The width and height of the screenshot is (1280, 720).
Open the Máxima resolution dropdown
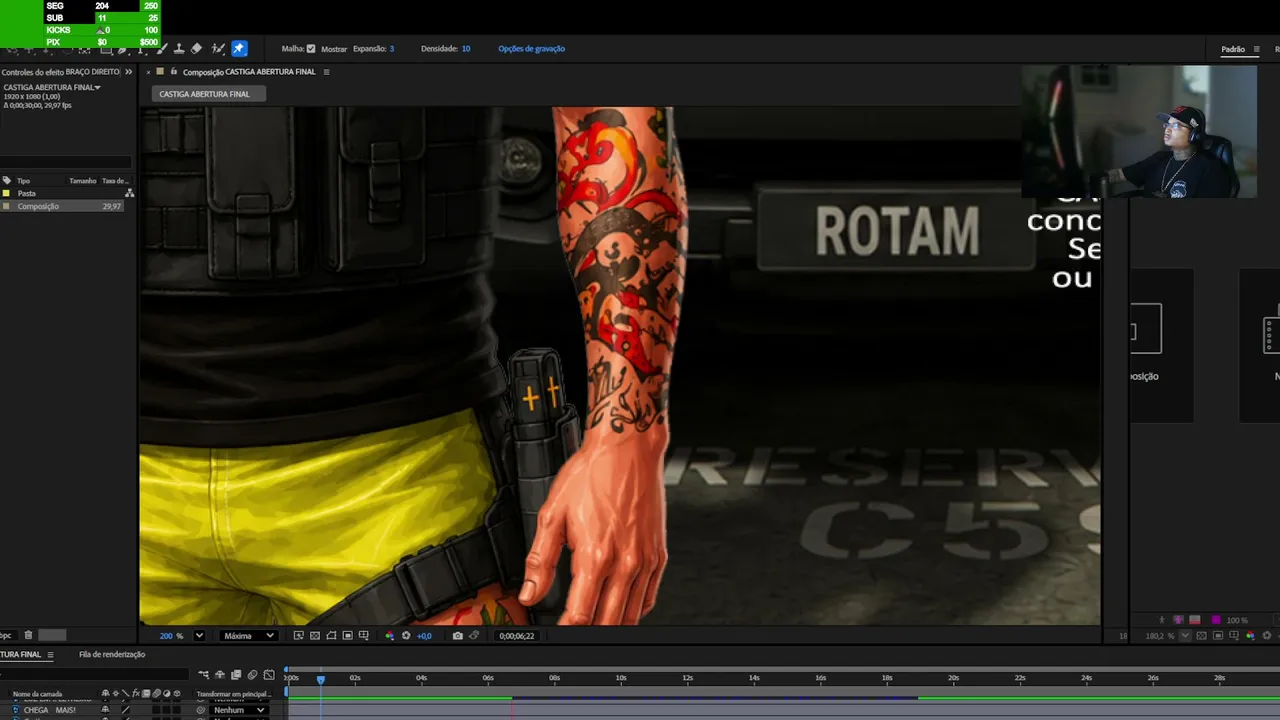click(x=248, y=636)
